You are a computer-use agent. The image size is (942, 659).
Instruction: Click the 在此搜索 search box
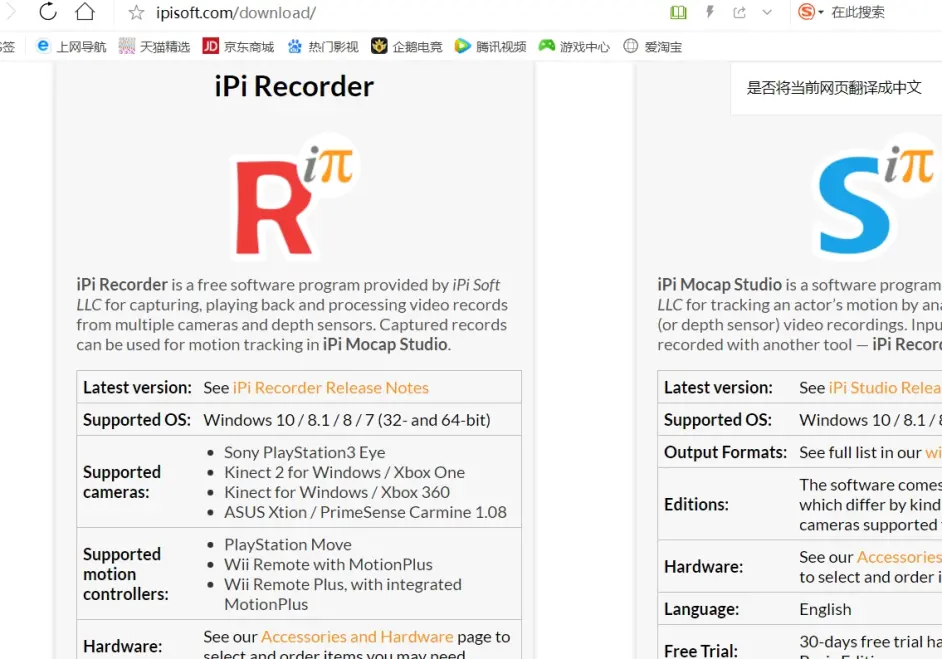click(x=858, y=12)
